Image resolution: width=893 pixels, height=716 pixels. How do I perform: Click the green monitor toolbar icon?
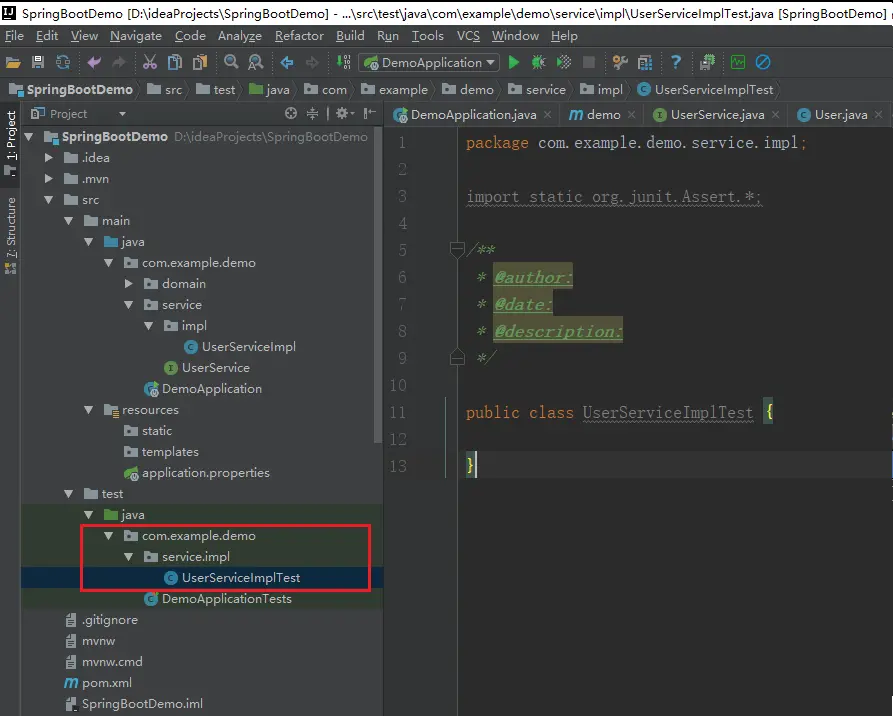coord(738,62)
